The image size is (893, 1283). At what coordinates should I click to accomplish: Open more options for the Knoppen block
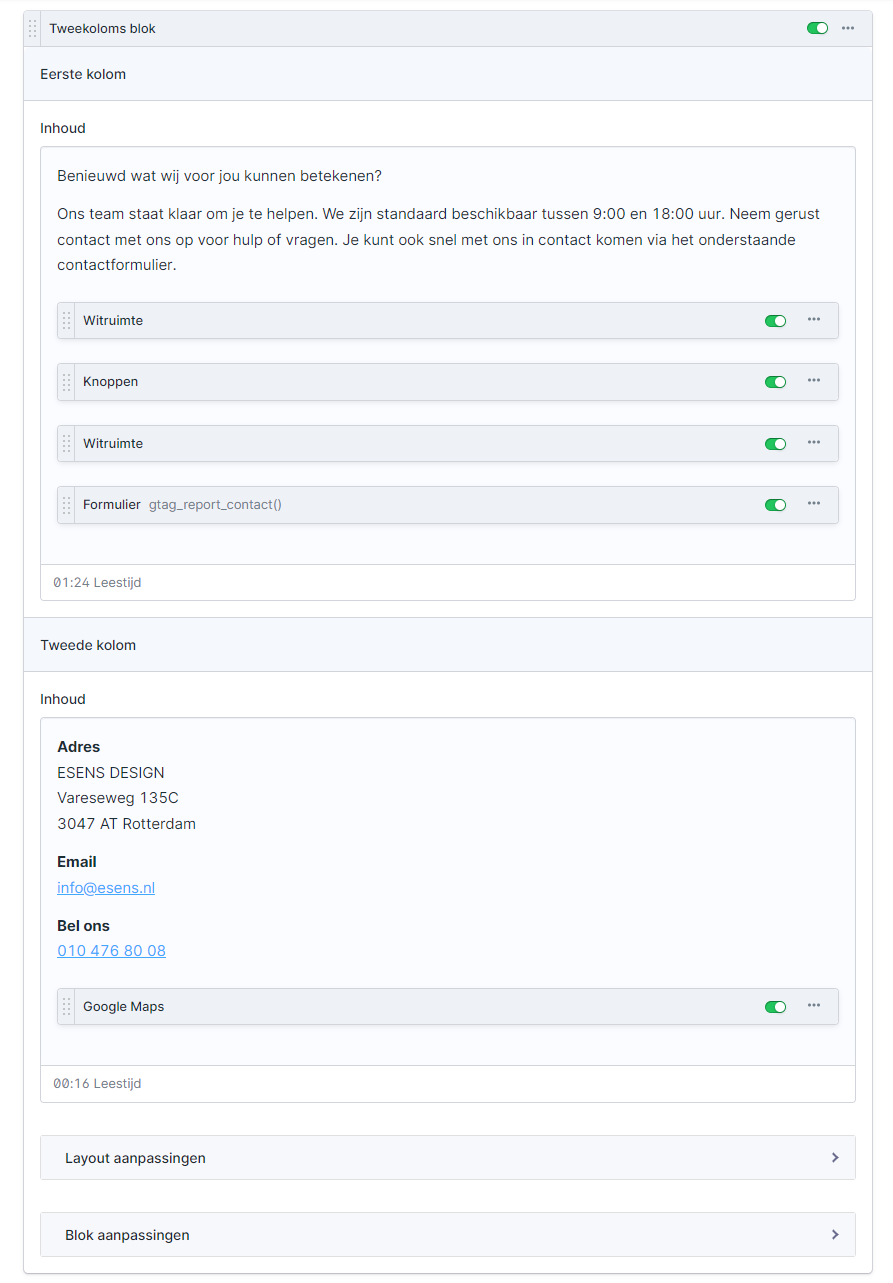814,381
